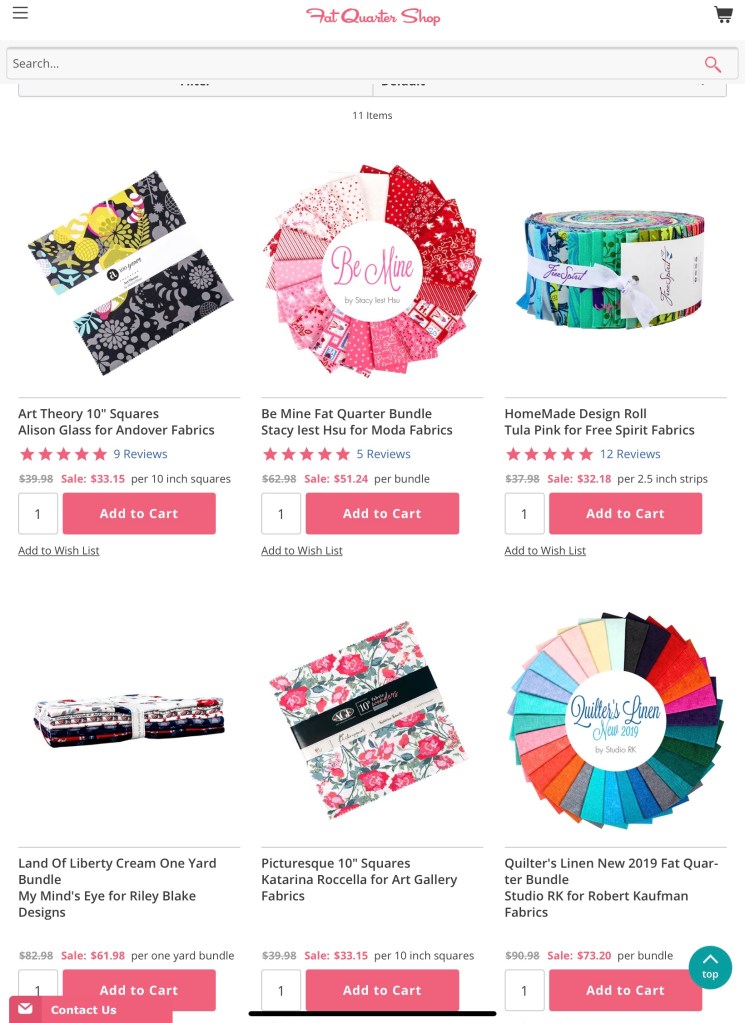Click the quantity box for HomeMade Design Roll
The image size is (745, 1023).
(x=525, y=513)
